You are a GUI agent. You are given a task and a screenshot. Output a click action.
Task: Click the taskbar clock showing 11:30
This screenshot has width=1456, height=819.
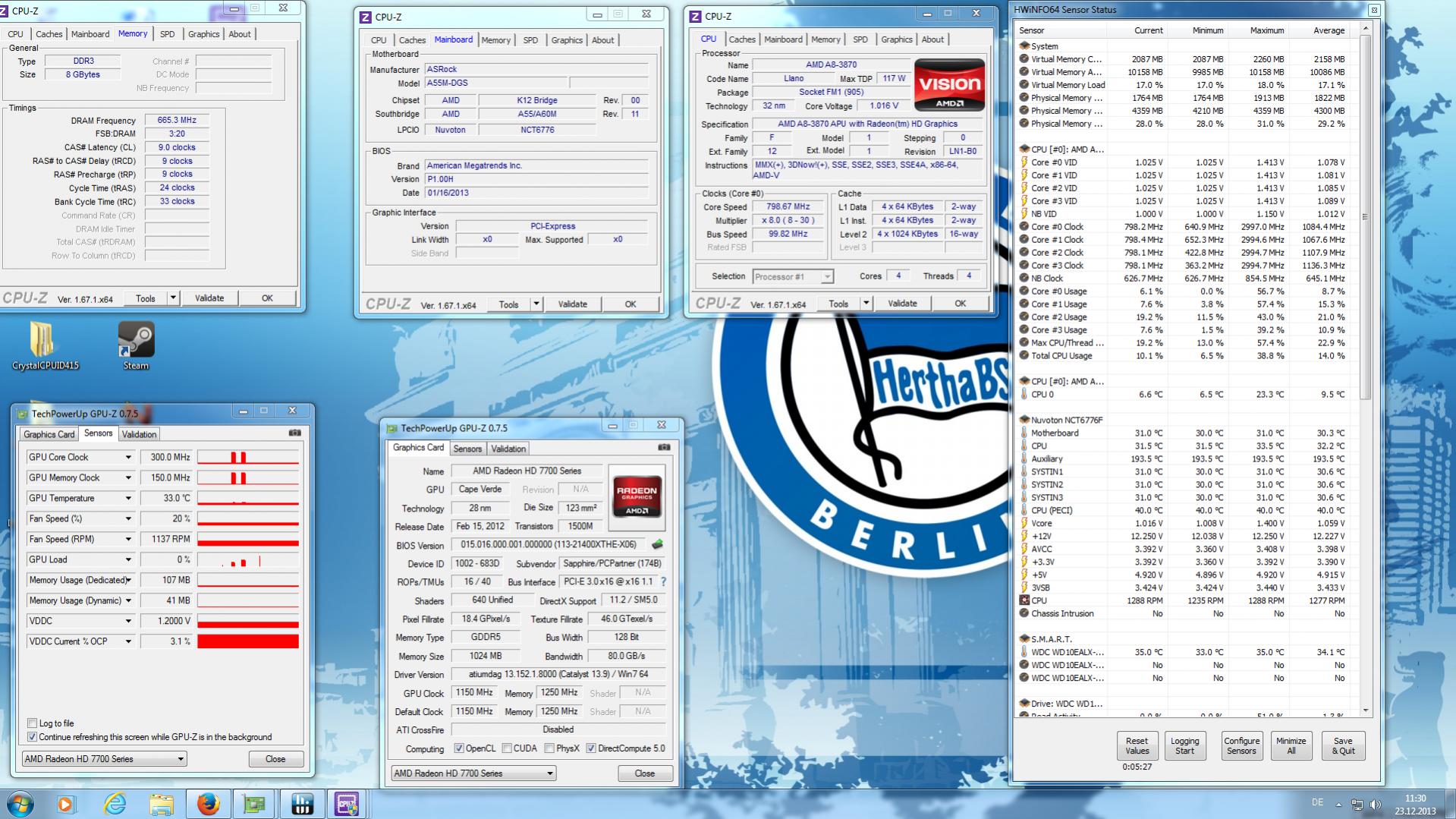[x=1415, y=805]
